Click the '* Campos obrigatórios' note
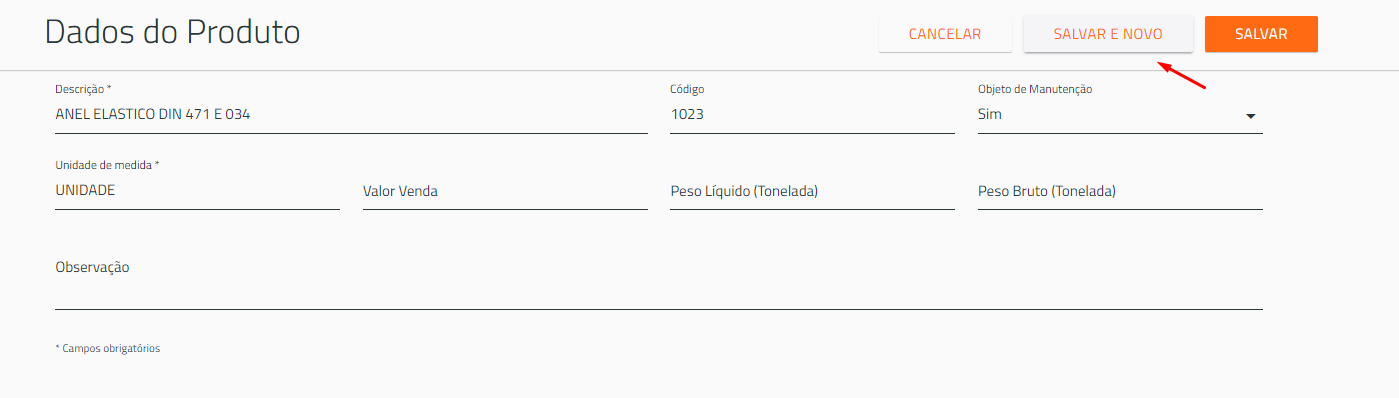 click(108, 349)
